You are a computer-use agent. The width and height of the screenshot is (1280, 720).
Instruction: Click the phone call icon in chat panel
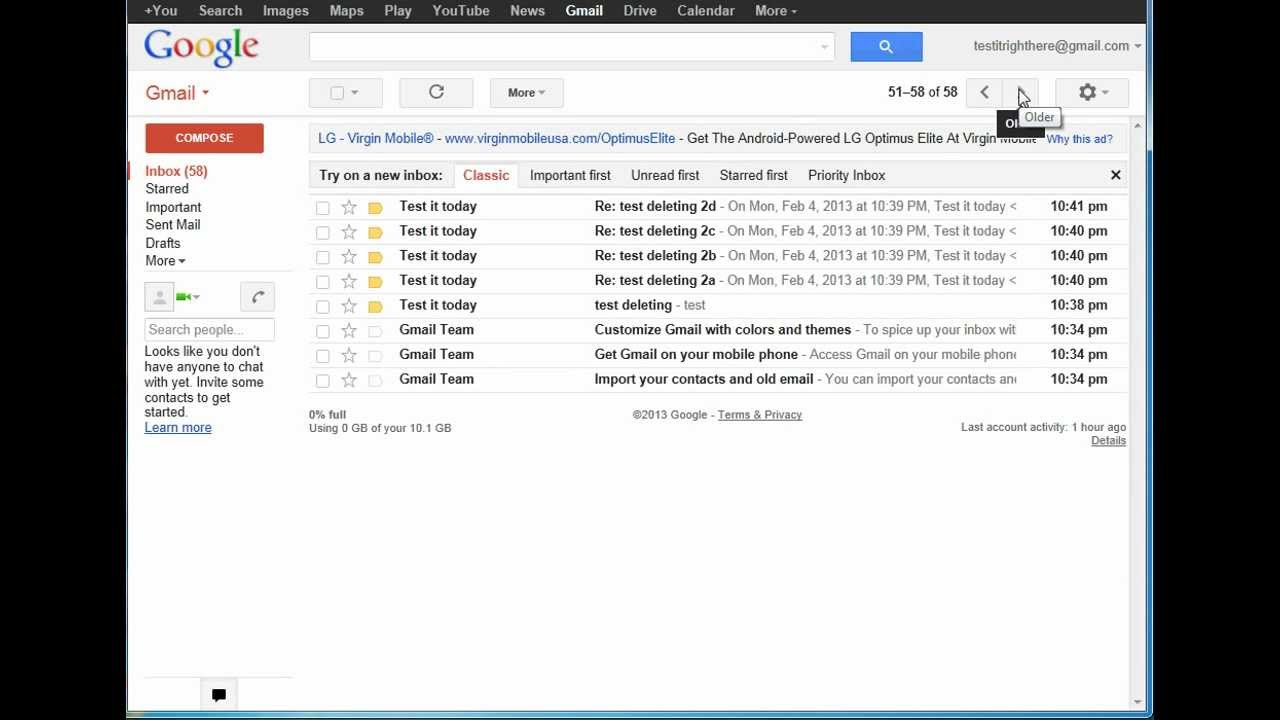257,296
